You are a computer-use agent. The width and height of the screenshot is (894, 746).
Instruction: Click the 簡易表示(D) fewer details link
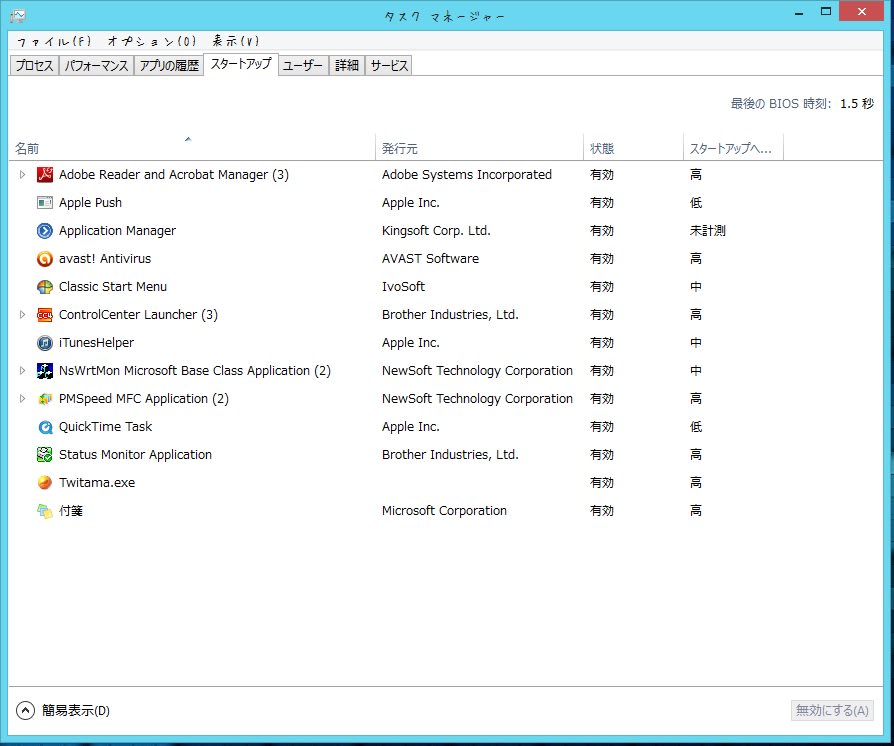(x=76, y=711)
